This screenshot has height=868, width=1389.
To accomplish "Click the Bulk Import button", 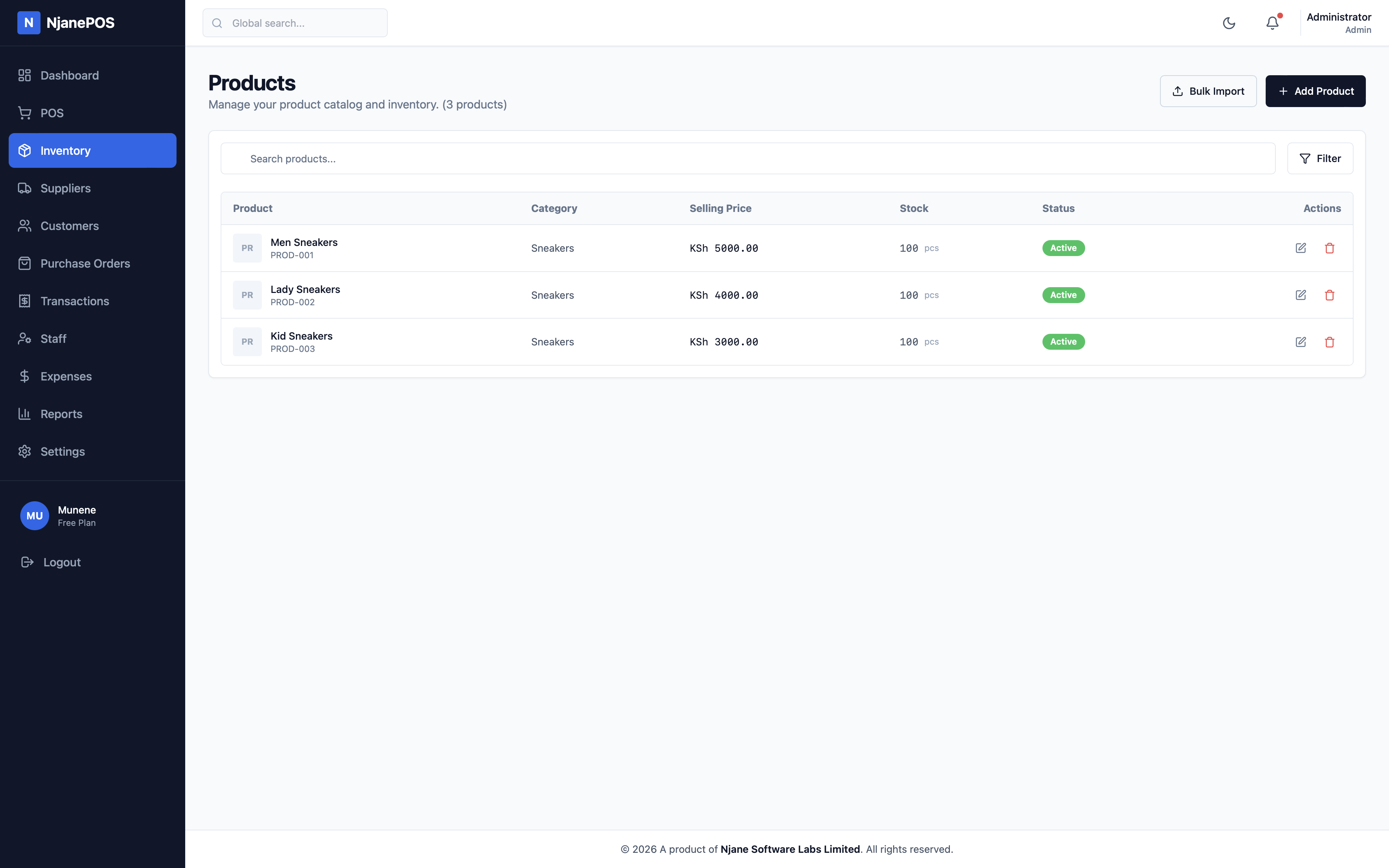I will (1208, 91).
